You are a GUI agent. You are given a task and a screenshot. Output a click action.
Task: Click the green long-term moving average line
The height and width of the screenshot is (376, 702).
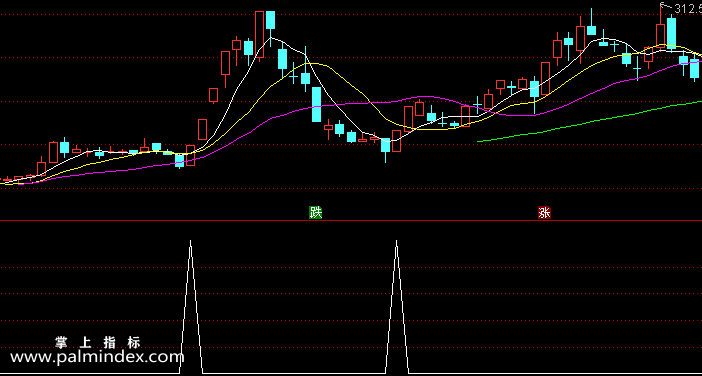pos(589,122)
